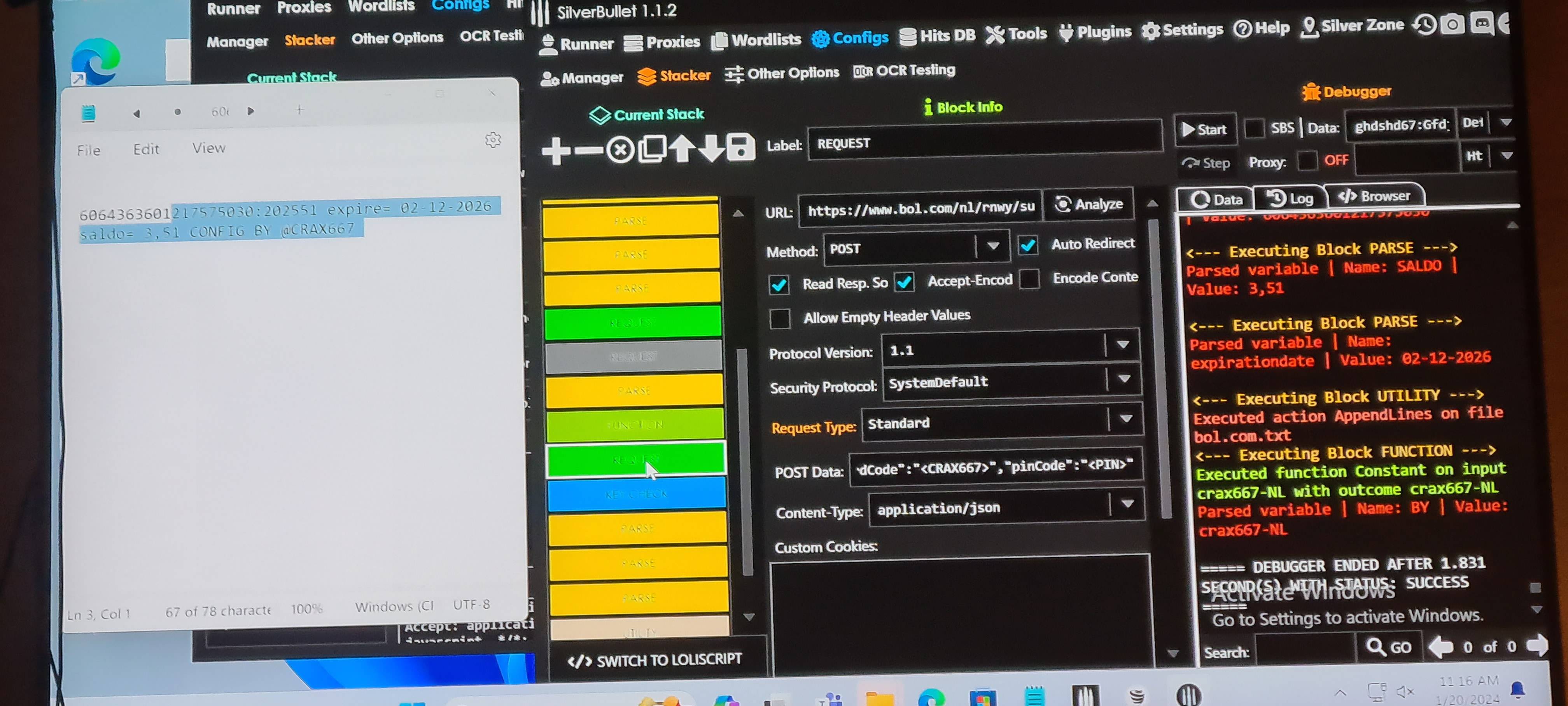This screenshot has height=706, width=1568.
Task: Enable Allow Empty Header Values checkbox
Action: pyautogui.click(x=780, y=318)
